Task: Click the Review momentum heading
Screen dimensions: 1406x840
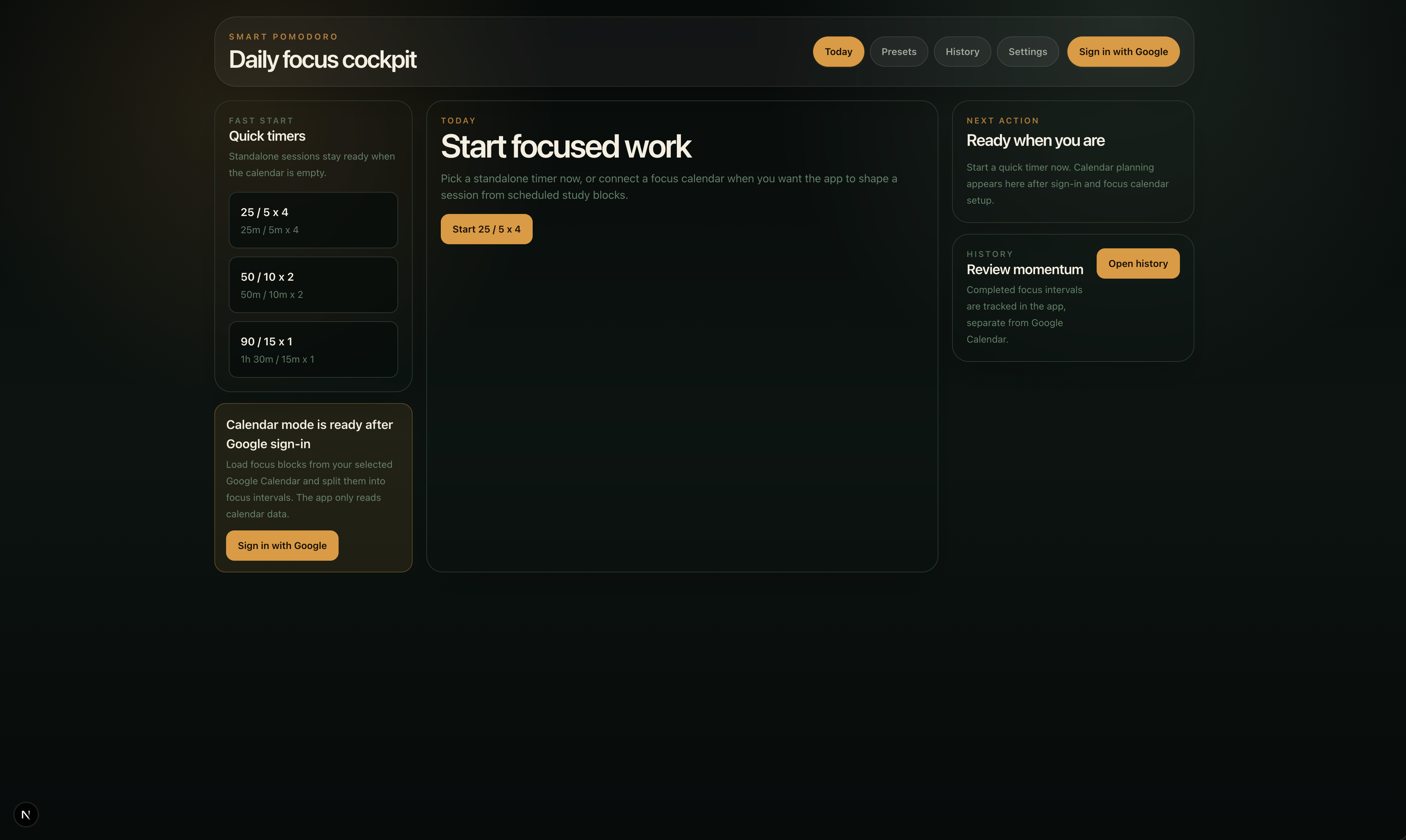Action: 1024,269
